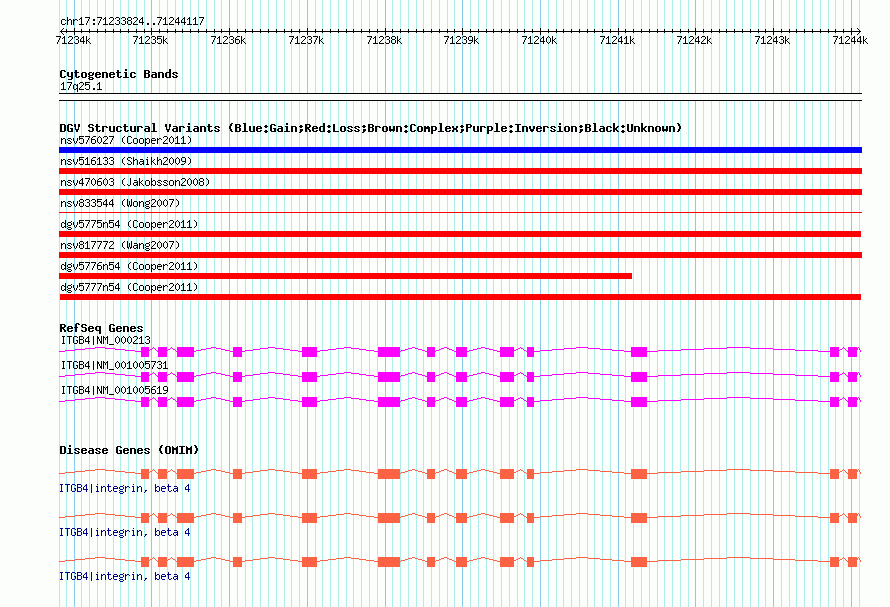Click the dgv5775n54 (Cooper2011) red bar
The height and width of the screenshot is (607, 890).
pos(460,234)
